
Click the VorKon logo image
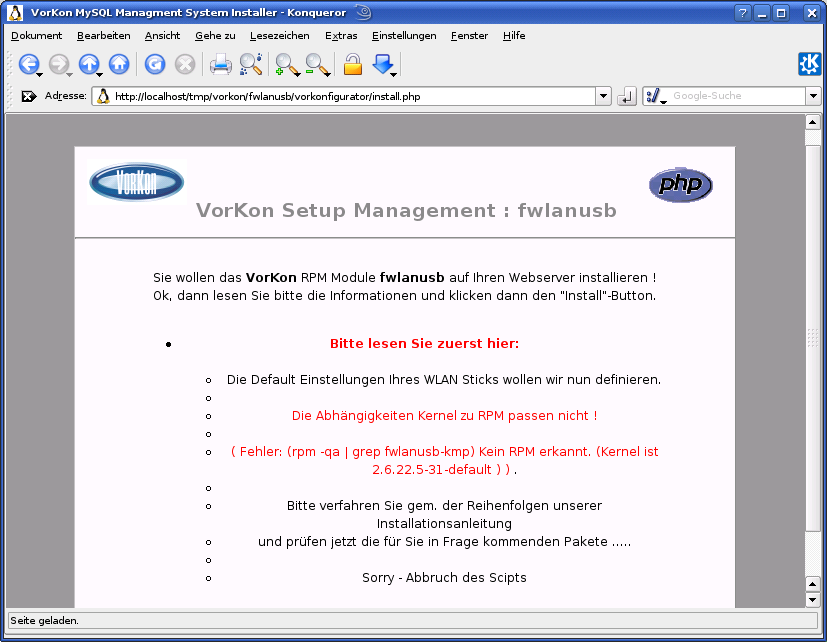point(137,182)
